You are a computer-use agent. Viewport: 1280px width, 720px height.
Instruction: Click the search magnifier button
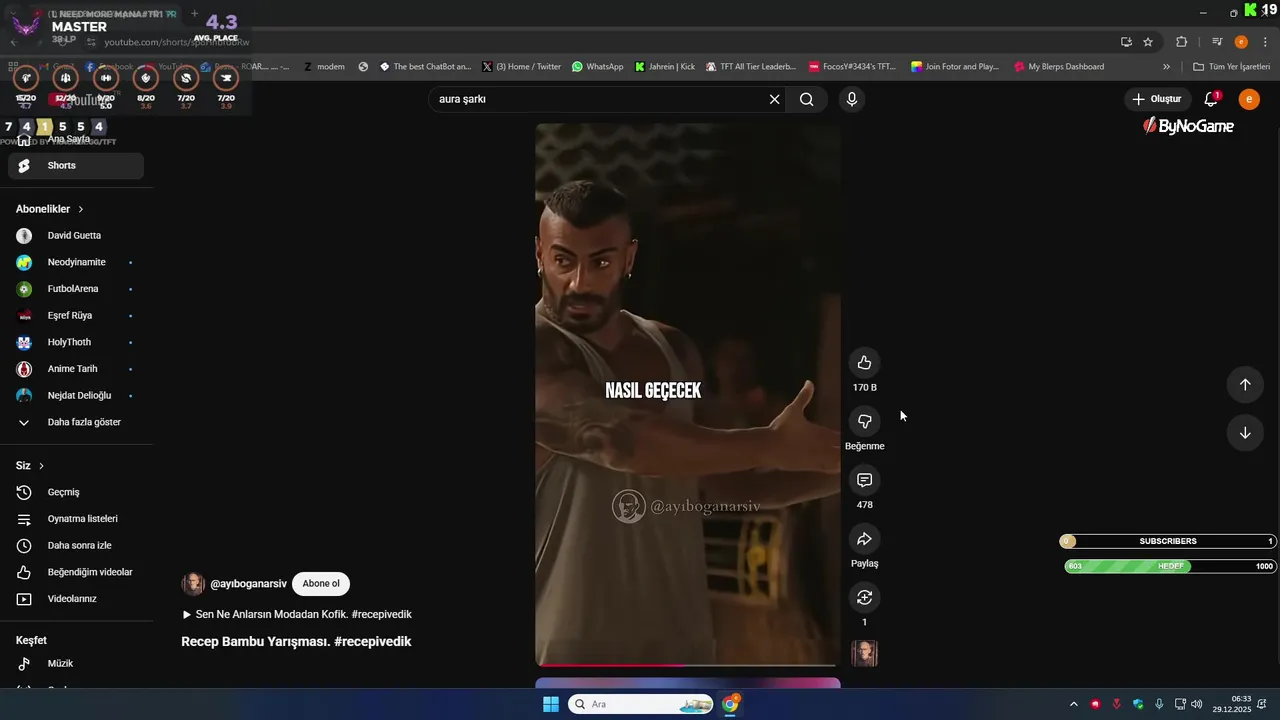(x=806, y=99)
